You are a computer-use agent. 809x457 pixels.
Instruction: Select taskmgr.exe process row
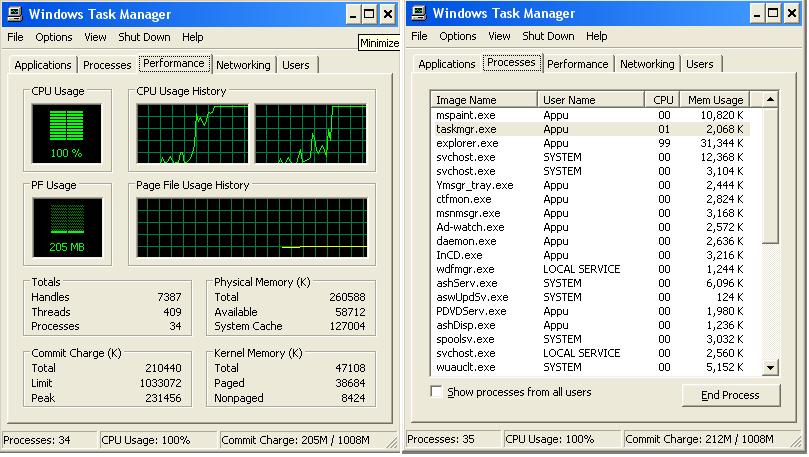pyautogui.click(x=590, y=129)
